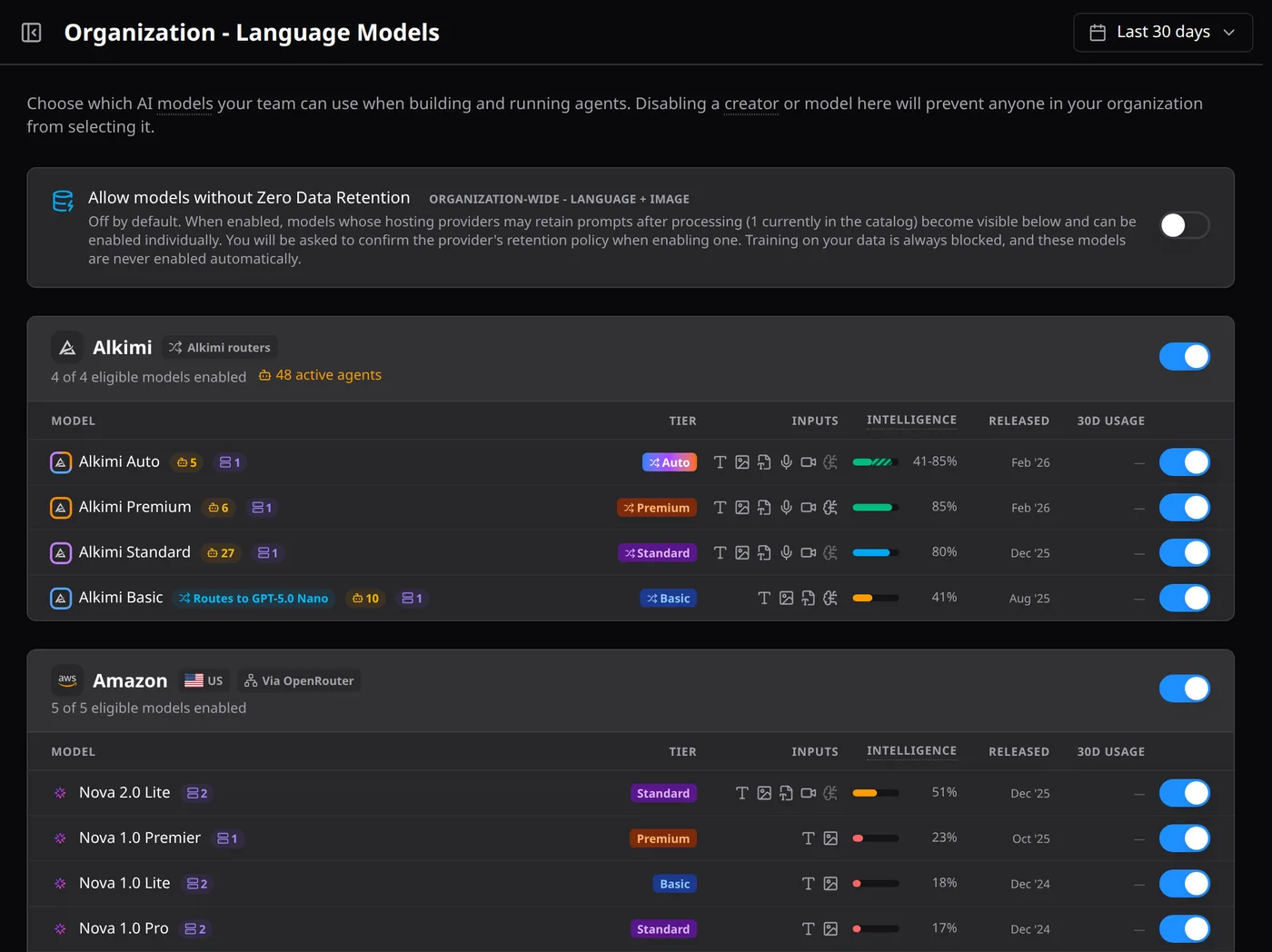Click the Alkimi creator logo
Image resolution: width=1272 pixels, height=952 pixels.
pyautogui.click(x=67, y=348)
